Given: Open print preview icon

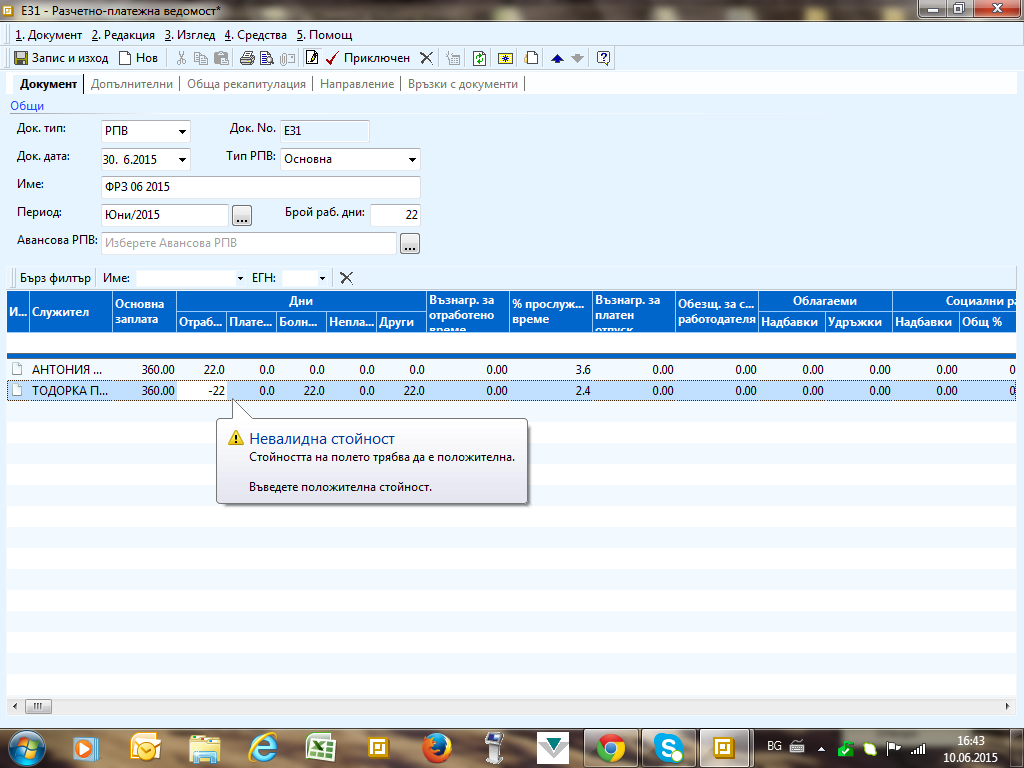Looking at the screenshot, I should (x=266, y=58).
